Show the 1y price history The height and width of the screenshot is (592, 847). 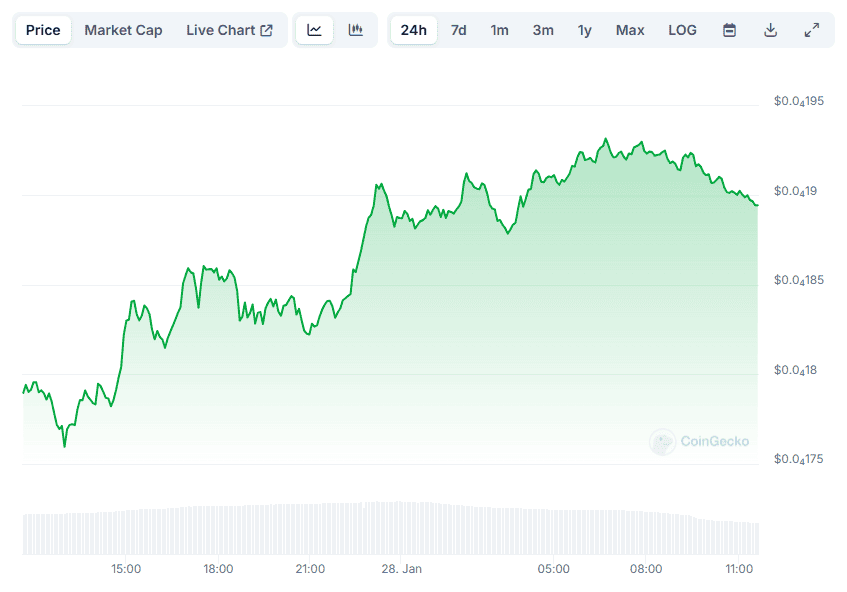585,30
